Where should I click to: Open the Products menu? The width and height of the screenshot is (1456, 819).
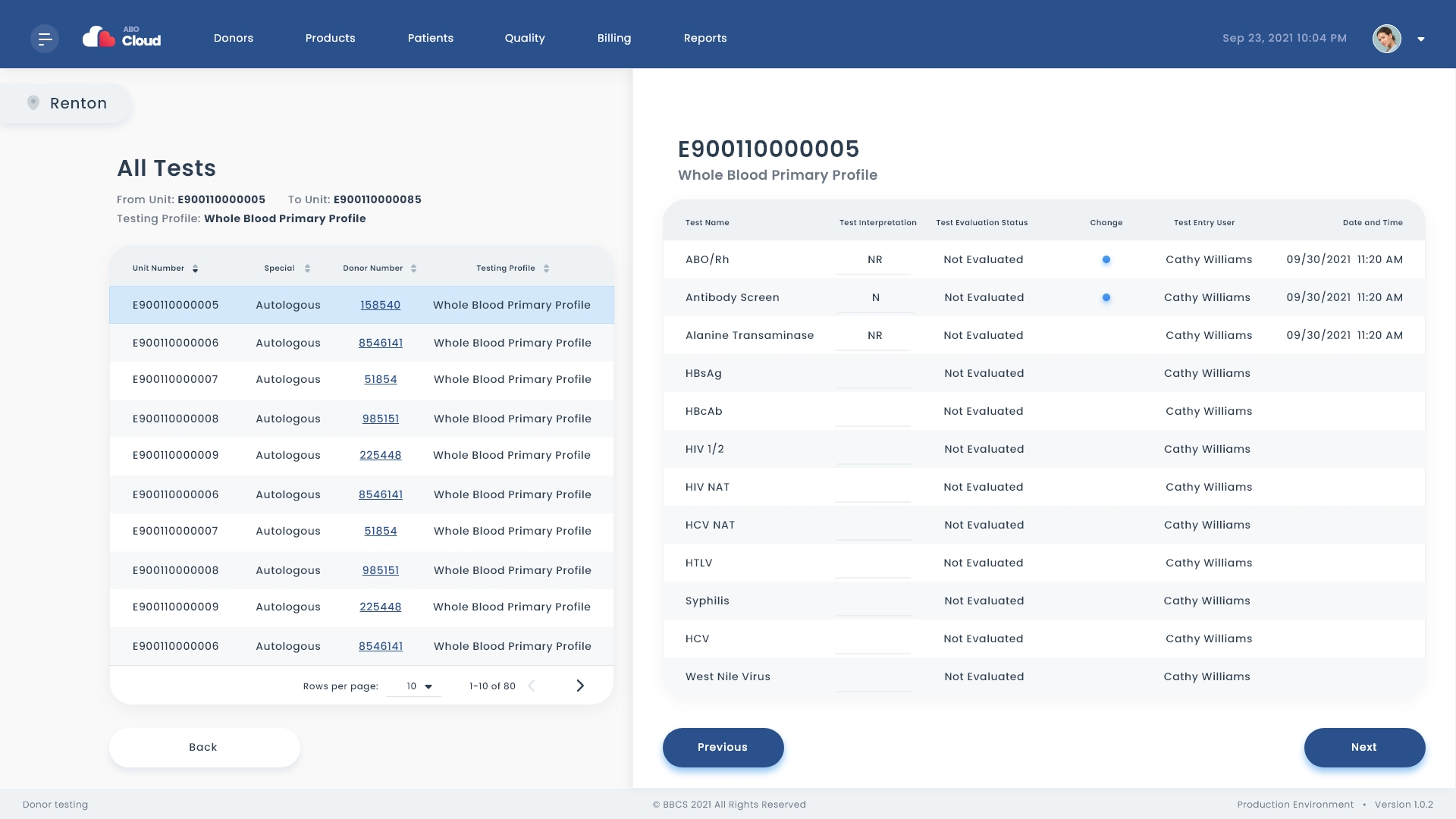[x=330, y=38]
